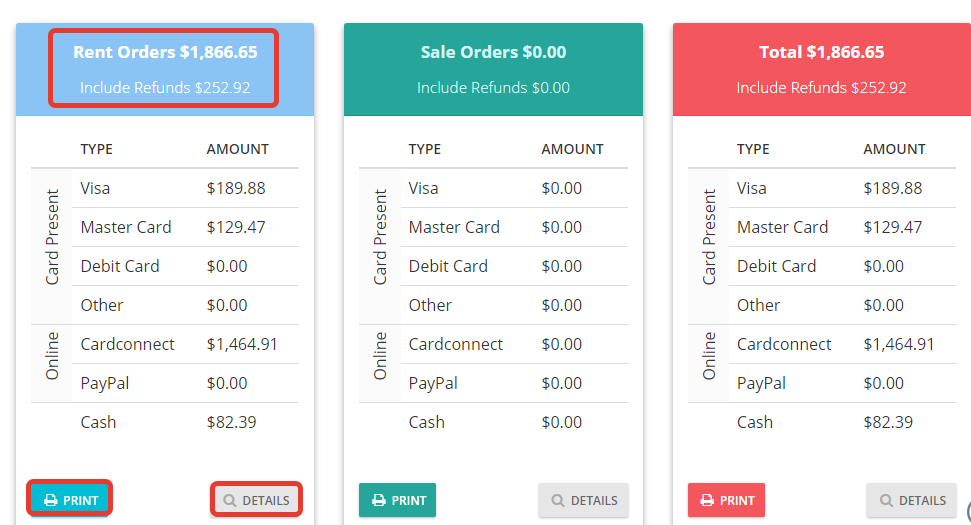Click magnifier icon on Rent Orders Details

pyautogui.click(x=230, y=500)
